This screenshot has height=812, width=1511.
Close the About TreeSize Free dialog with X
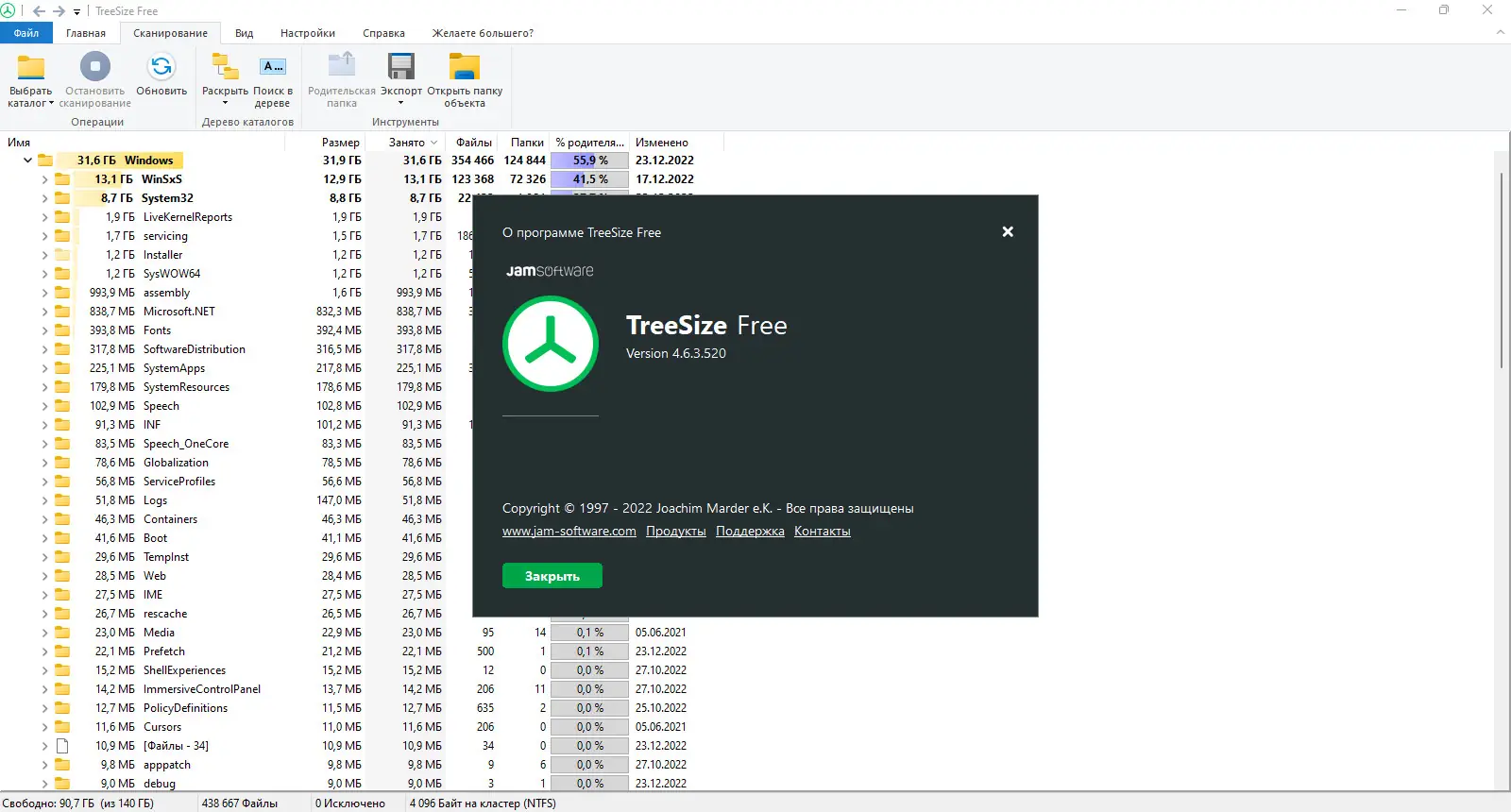(1008, 231)
